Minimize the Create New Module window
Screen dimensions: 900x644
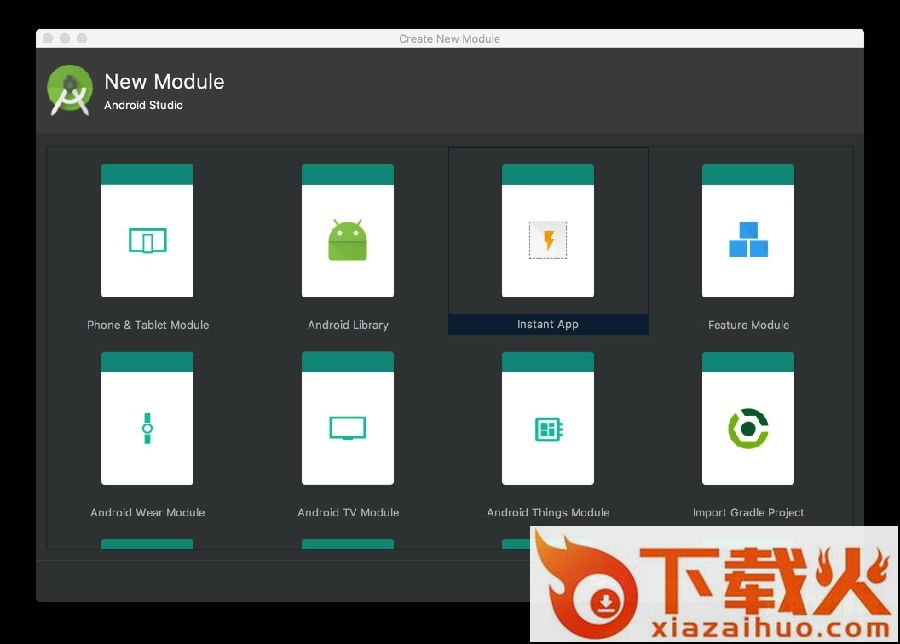pyautogui.click(x=65, y=38)
